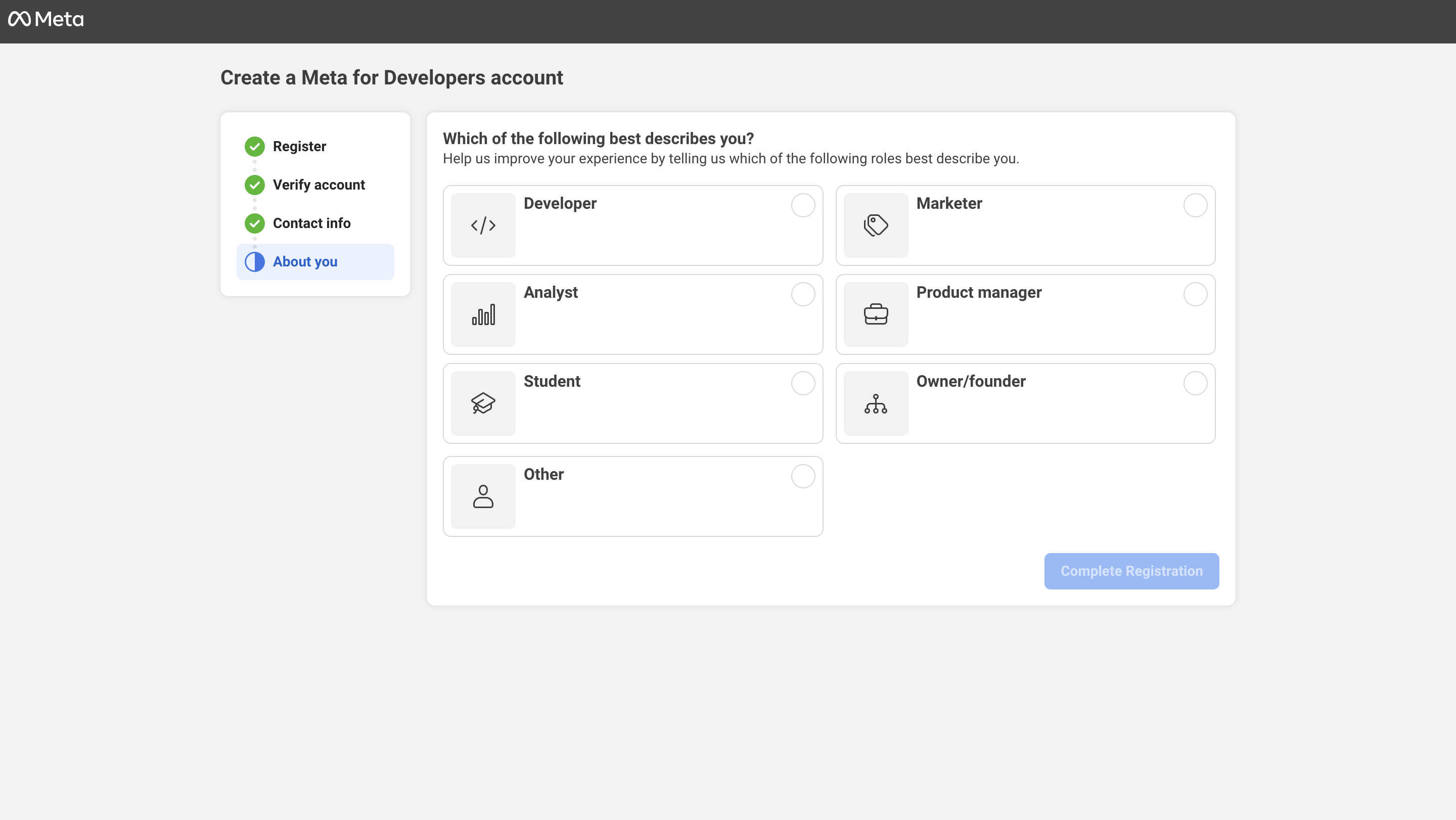Click the 'Create a Meta for Developers account' heading
The height and width of the screenshot is (820, 1456).
[x=391, y=77]
